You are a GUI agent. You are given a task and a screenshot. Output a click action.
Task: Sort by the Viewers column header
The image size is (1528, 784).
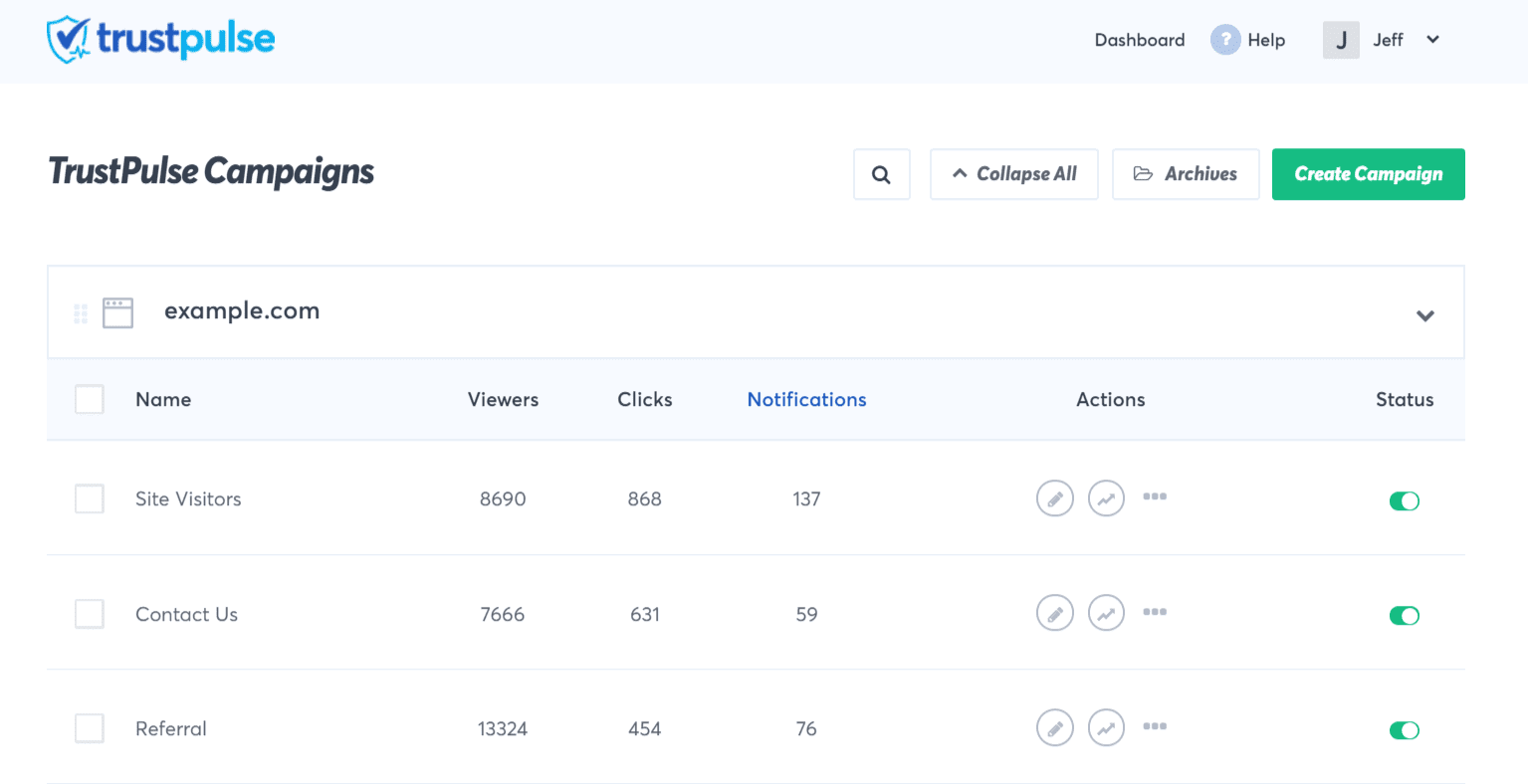point(503,399)
